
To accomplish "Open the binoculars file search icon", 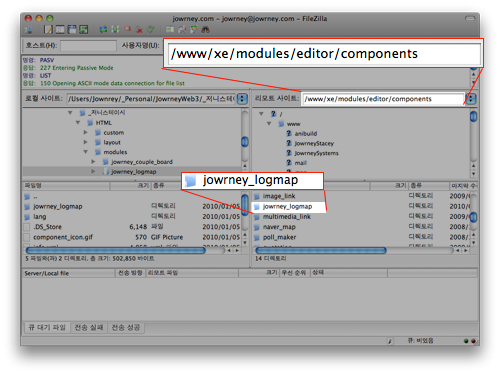I will 205,30.
